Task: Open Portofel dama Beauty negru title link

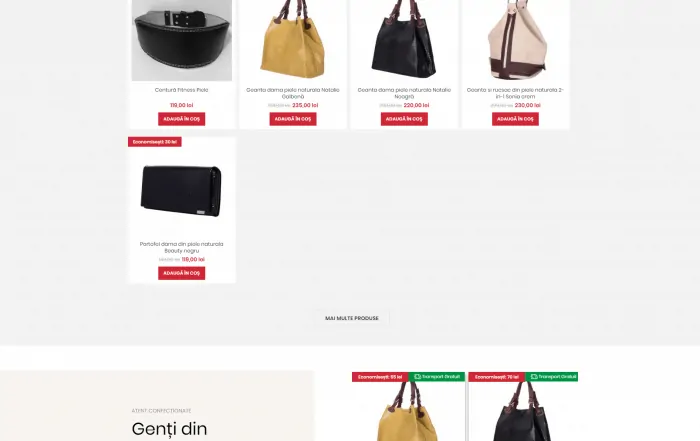Action: click(182, 247)
